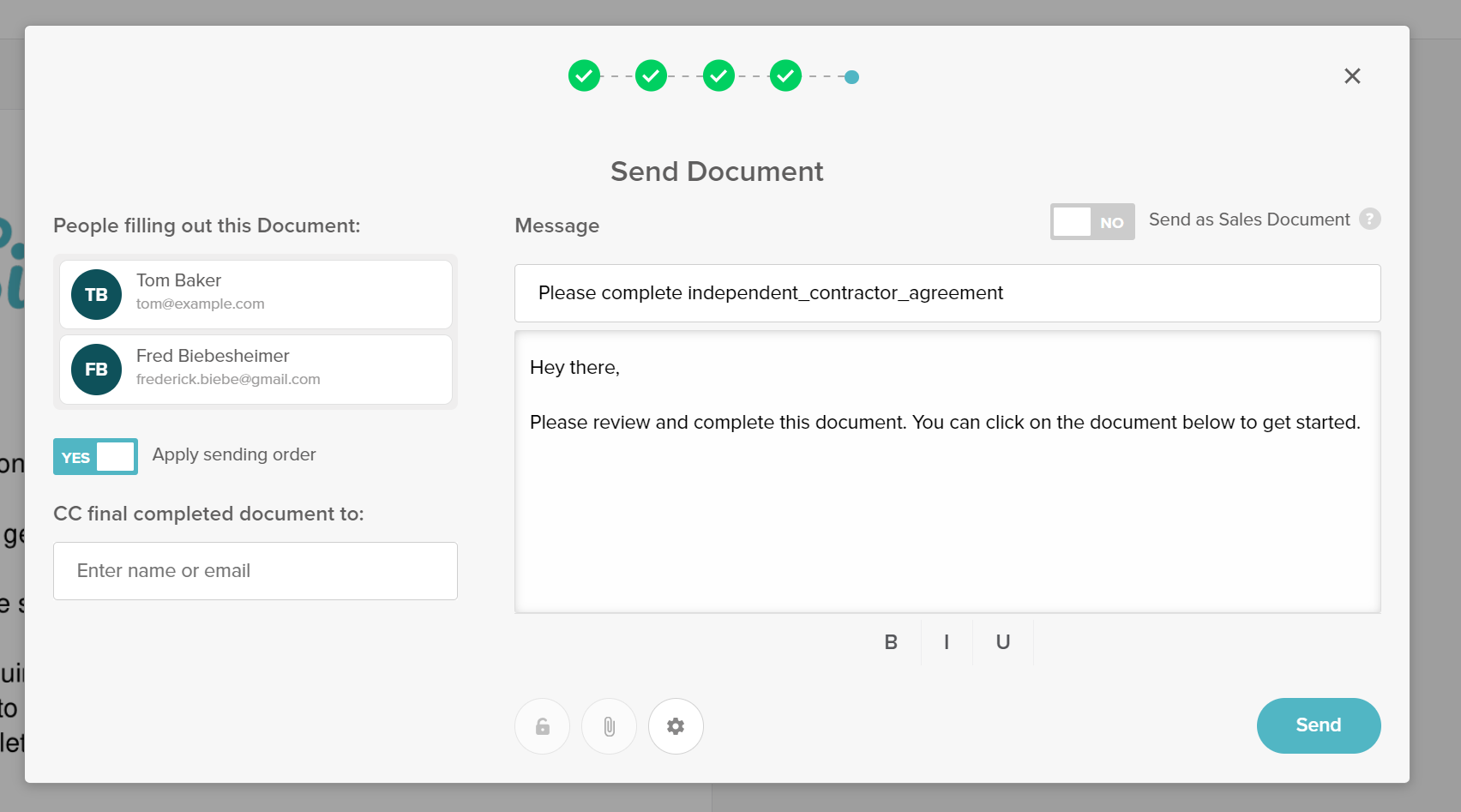Click the lock icon near Send button
Screen dimensions: 1461x812
point(542,725)
